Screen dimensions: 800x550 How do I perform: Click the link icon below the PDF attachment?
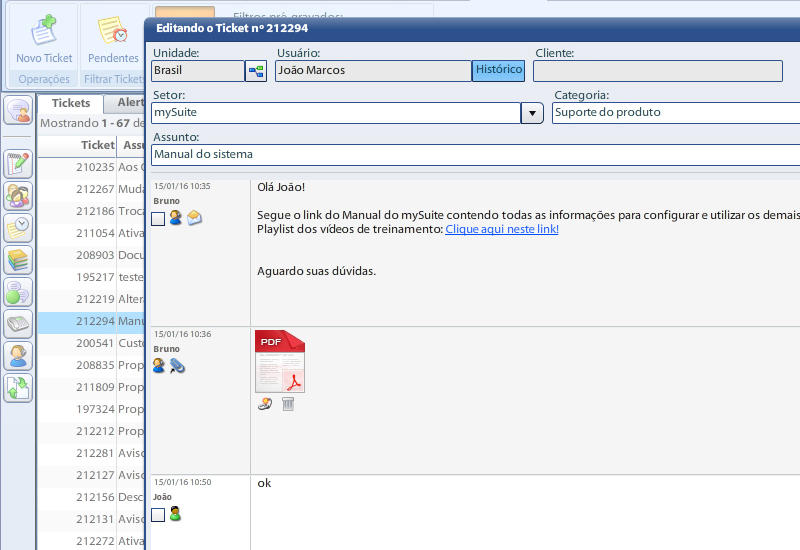[265, 404]
